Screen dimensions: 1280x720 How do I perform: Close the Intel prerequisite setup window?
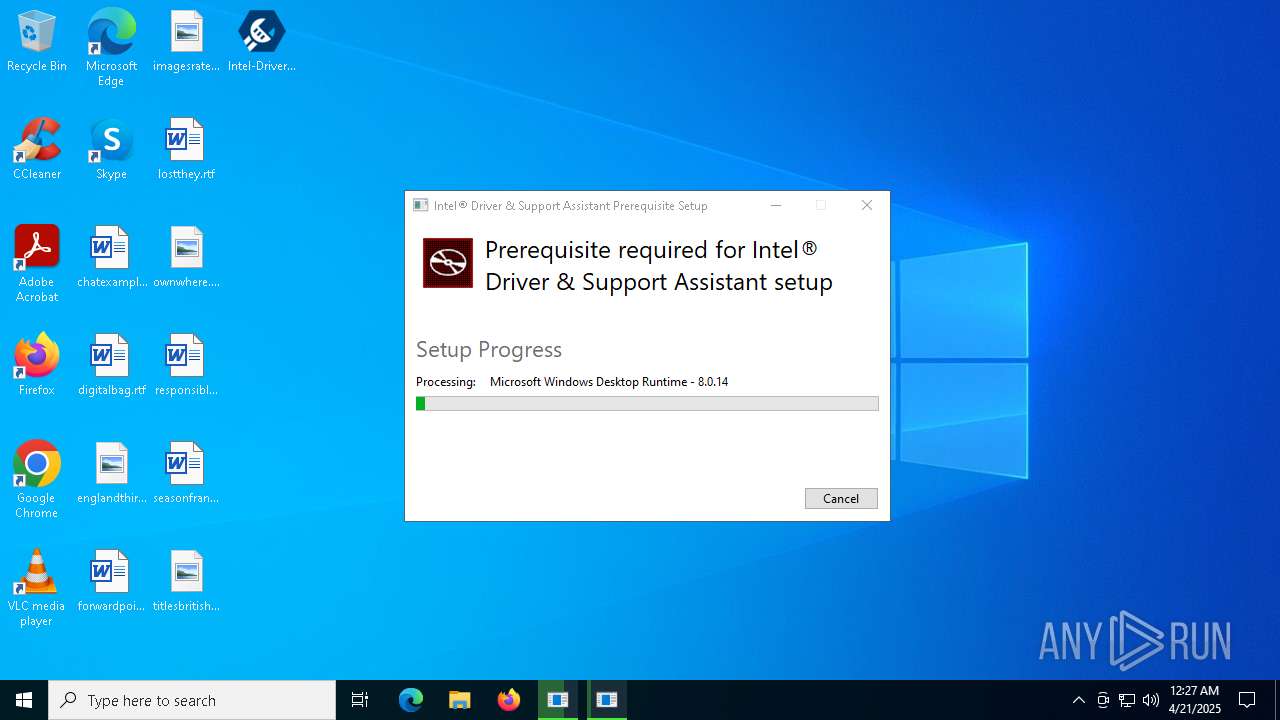pyautogui.click(x=867, y=205)
